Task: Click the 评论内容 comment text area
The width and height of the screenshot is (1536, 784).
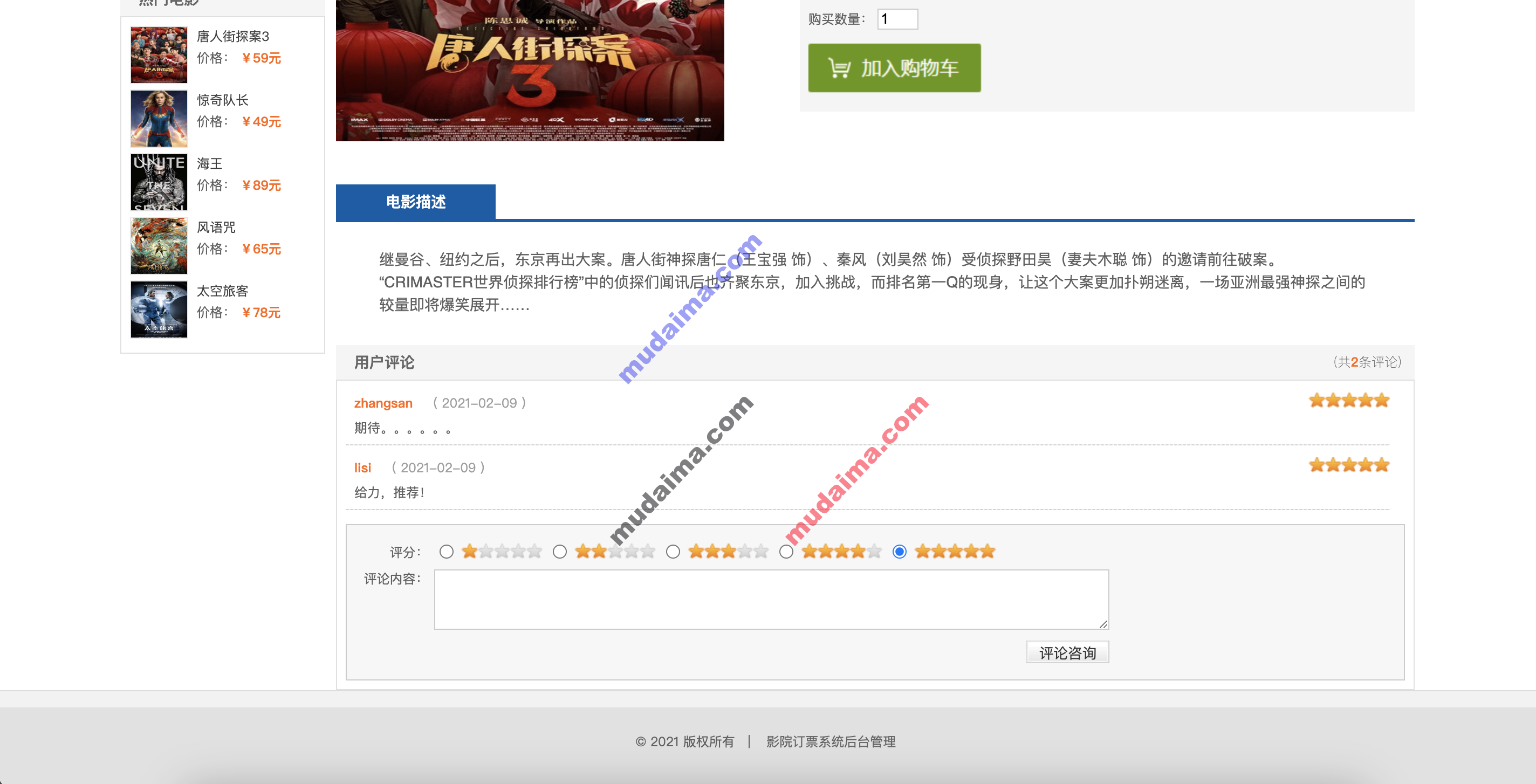Action: [771, 599]
